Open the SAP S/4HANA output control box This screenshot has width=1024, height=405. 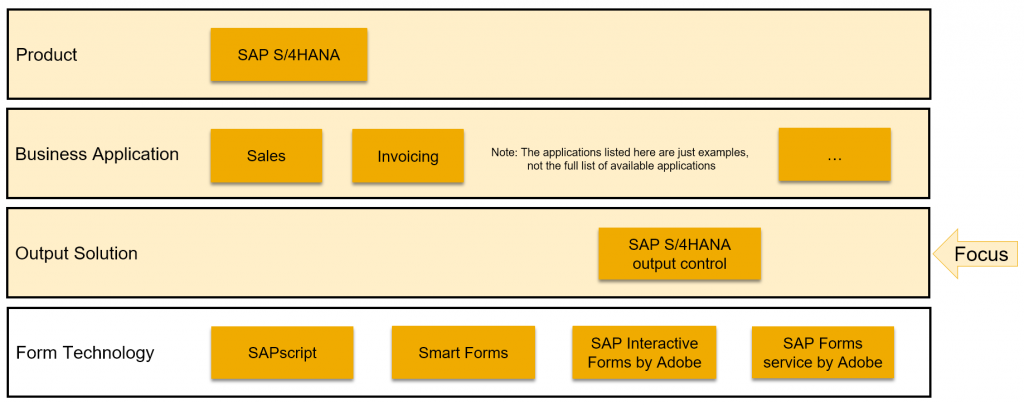pos(680,254)
